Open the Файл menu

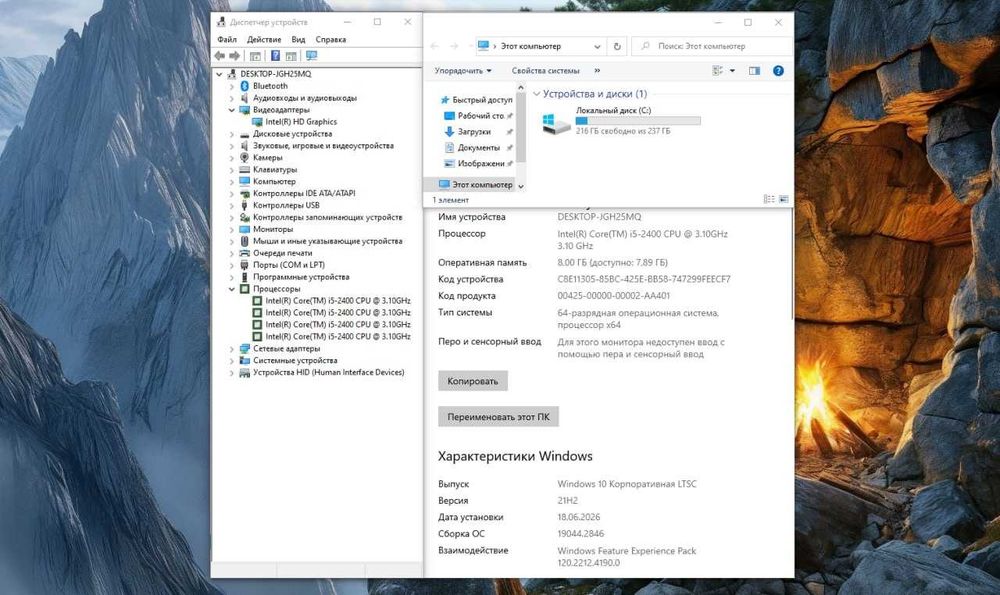(226, 40)
